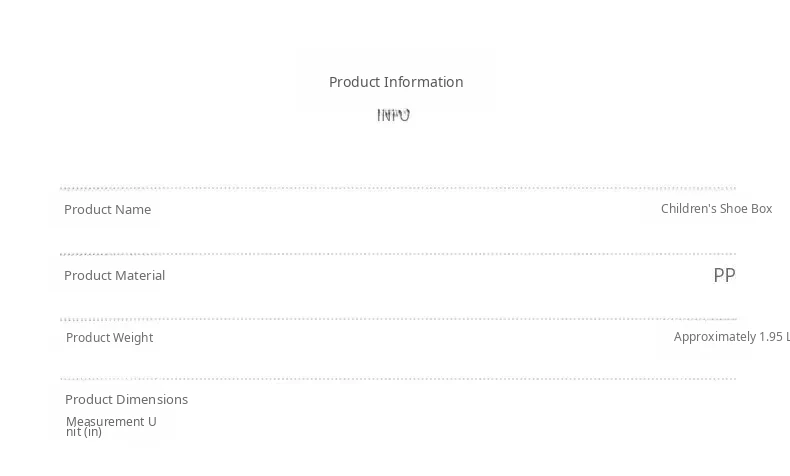
Task: Select the "Product Material" label
Action: point(114,275)
